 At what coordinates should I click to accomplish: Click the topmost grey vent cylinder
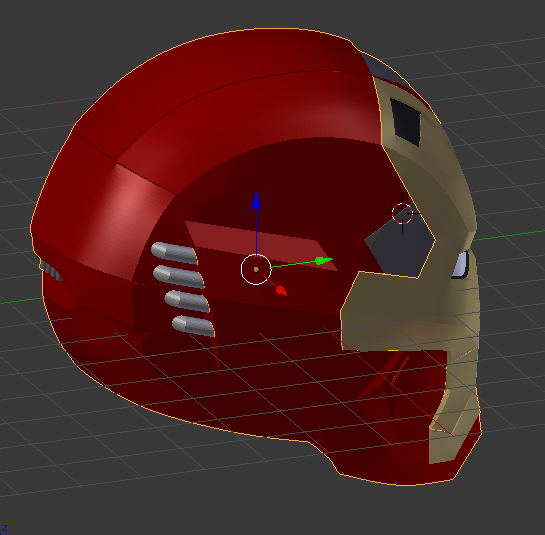(174, 253)
